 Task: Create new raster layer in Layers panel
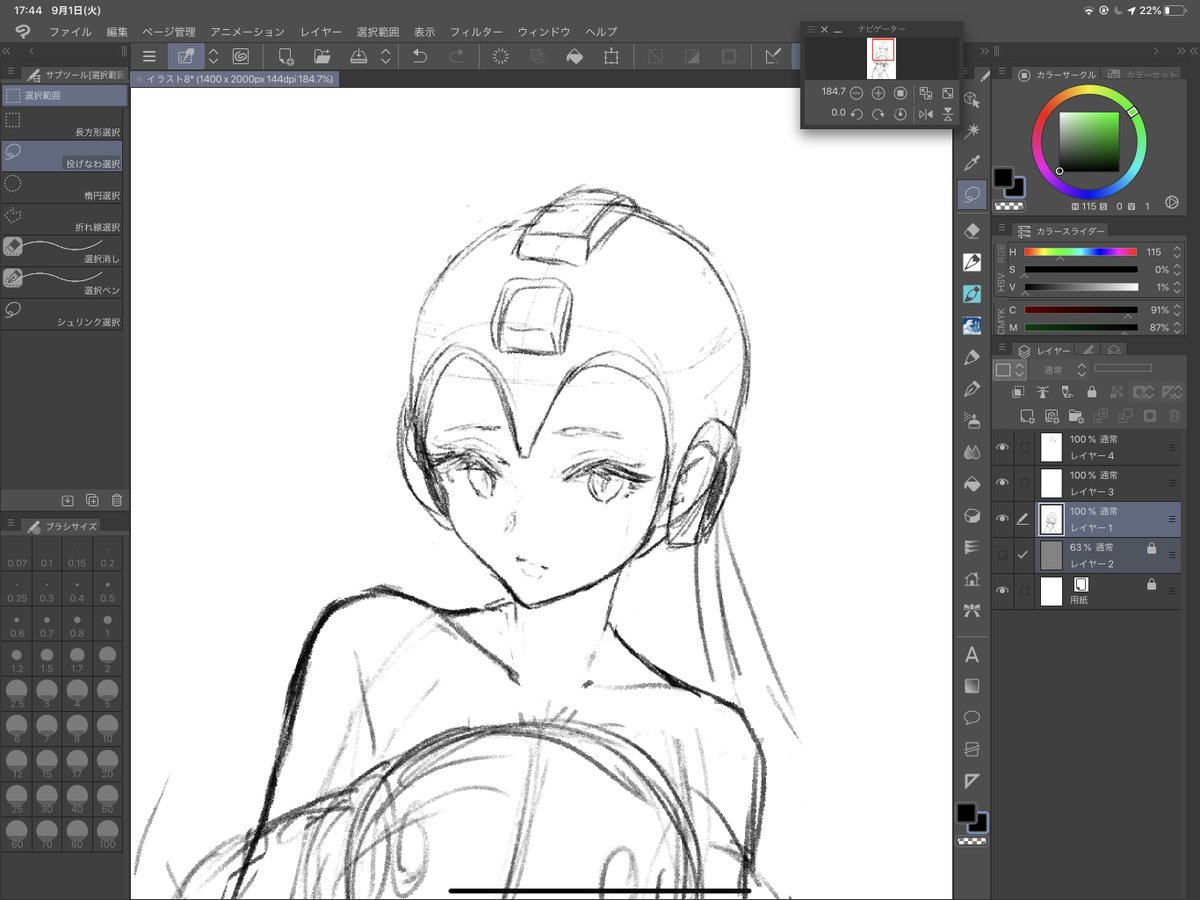(x=1027, y=415)
